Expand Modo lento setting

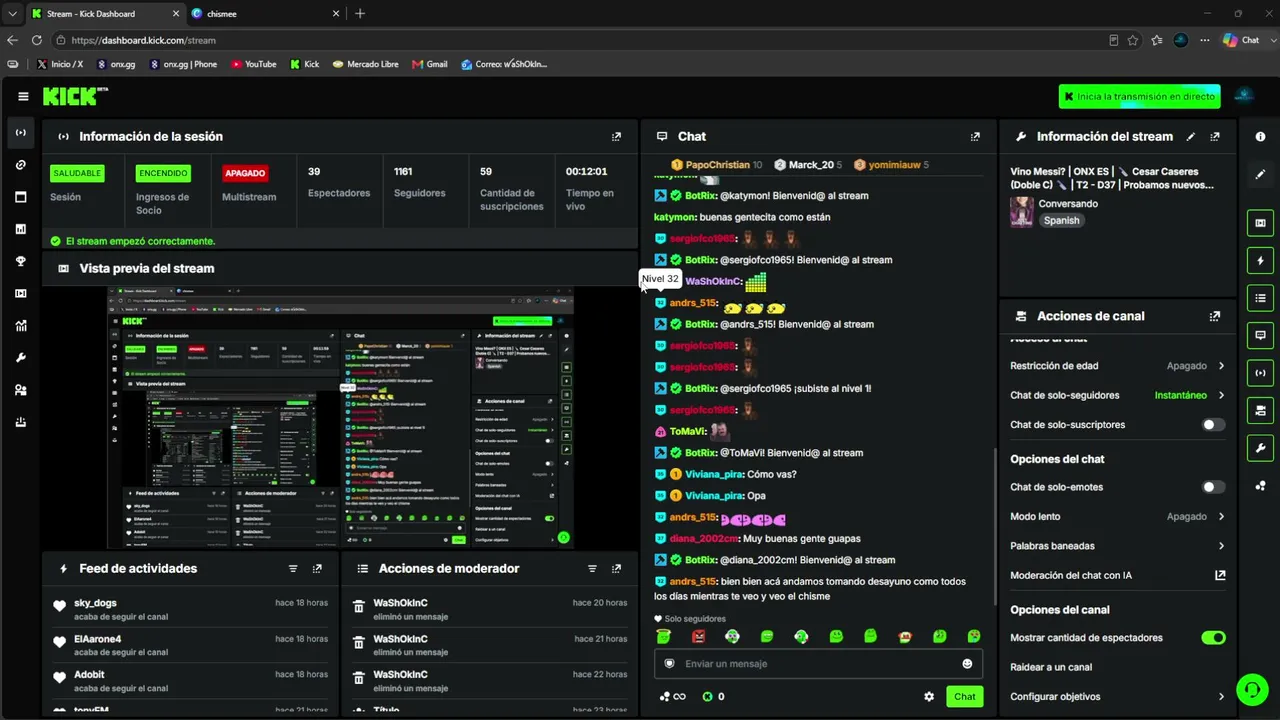[1117, 516]
